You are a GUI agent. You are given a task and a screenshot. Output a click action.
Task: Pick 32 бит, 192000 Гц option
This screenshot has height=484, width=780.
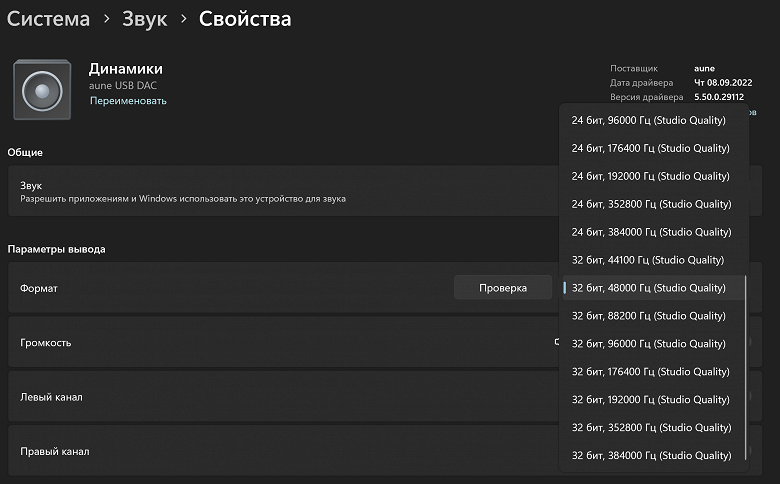(650, 400)
